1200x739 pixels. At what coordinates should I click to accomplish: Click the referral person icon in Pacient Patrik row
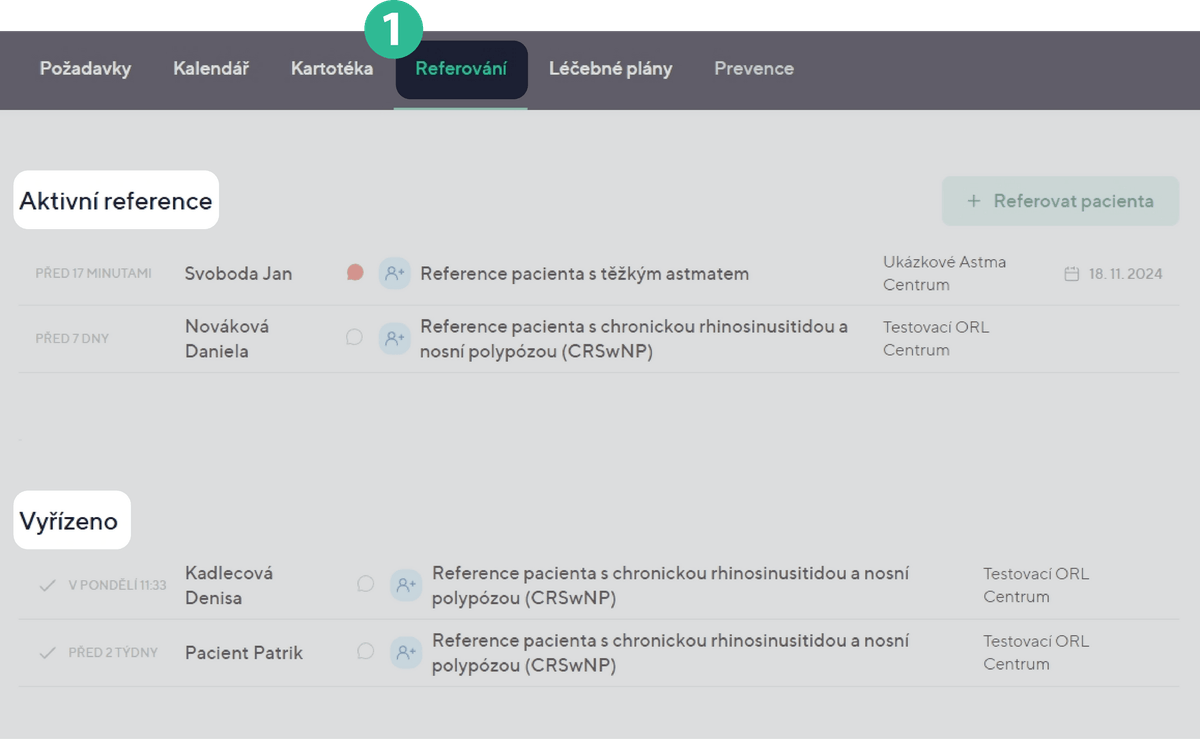[406, 653]
